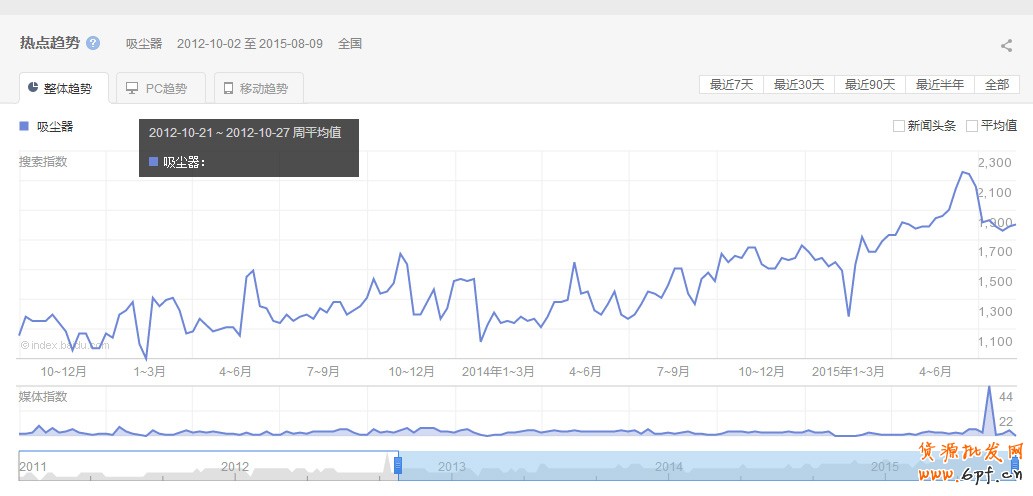1033x496 pixels.
Task: Click the monitor icon on PC趋势 tab
Action: click(x=132, y=88)
